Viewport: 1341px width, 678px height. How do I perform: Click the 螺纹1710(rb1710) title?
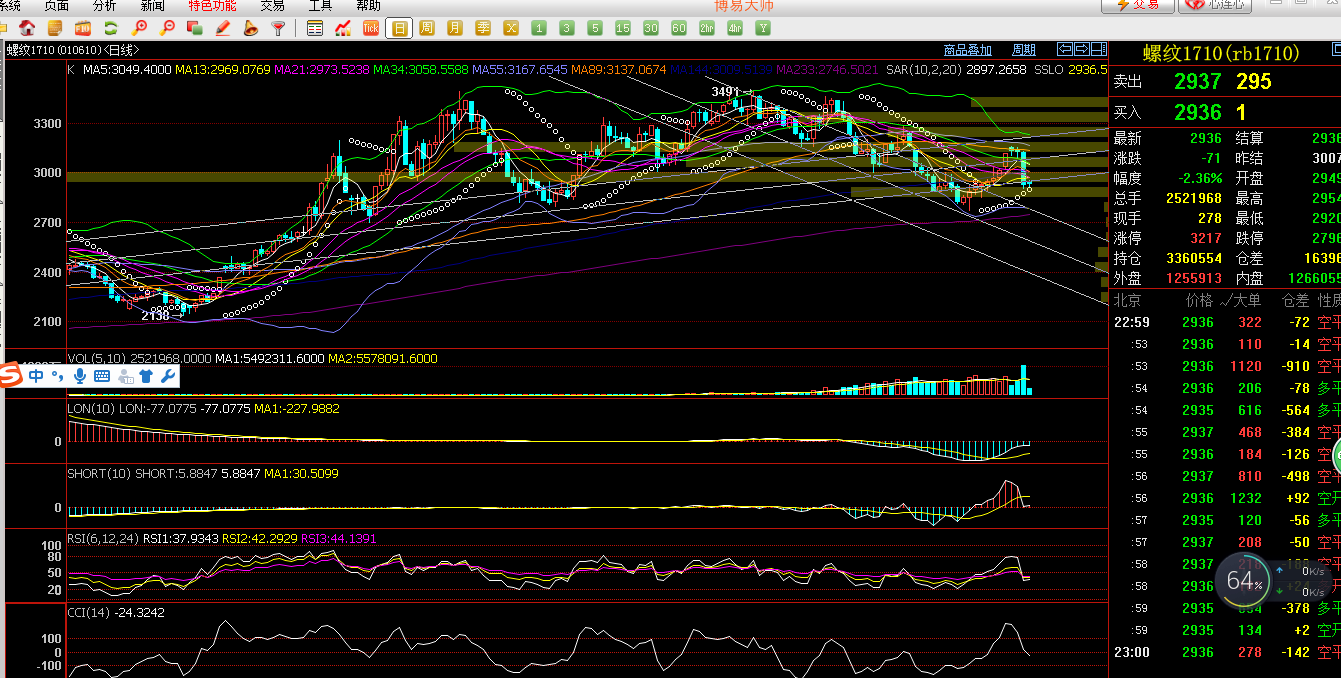[x=1221, y=53]
